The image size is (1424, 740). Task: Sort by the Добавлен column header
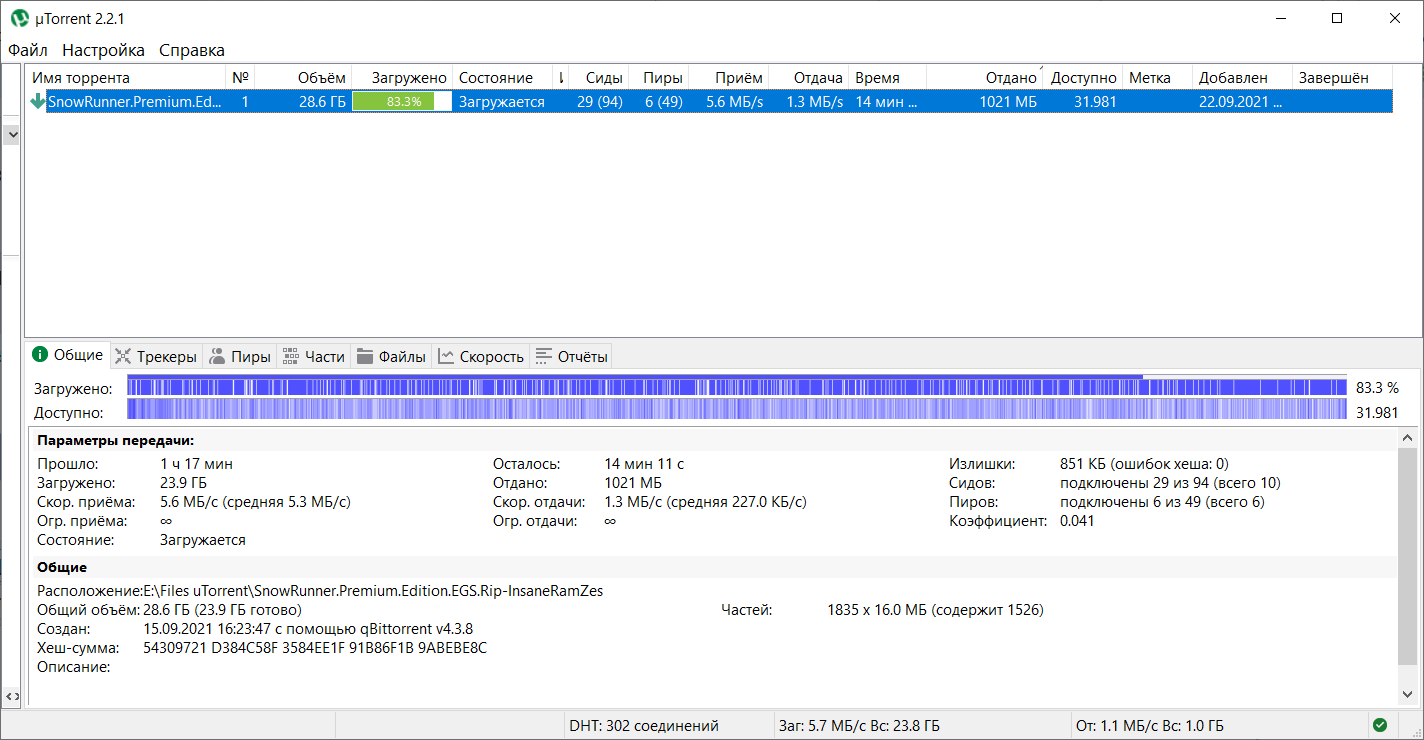[1241, 78]
